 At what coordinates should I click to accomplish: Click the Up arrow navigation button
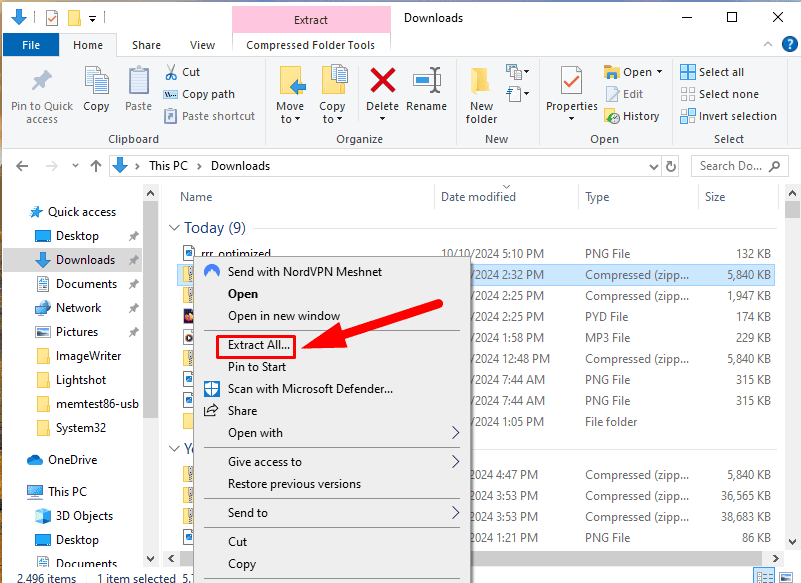(x=96, y=166)
